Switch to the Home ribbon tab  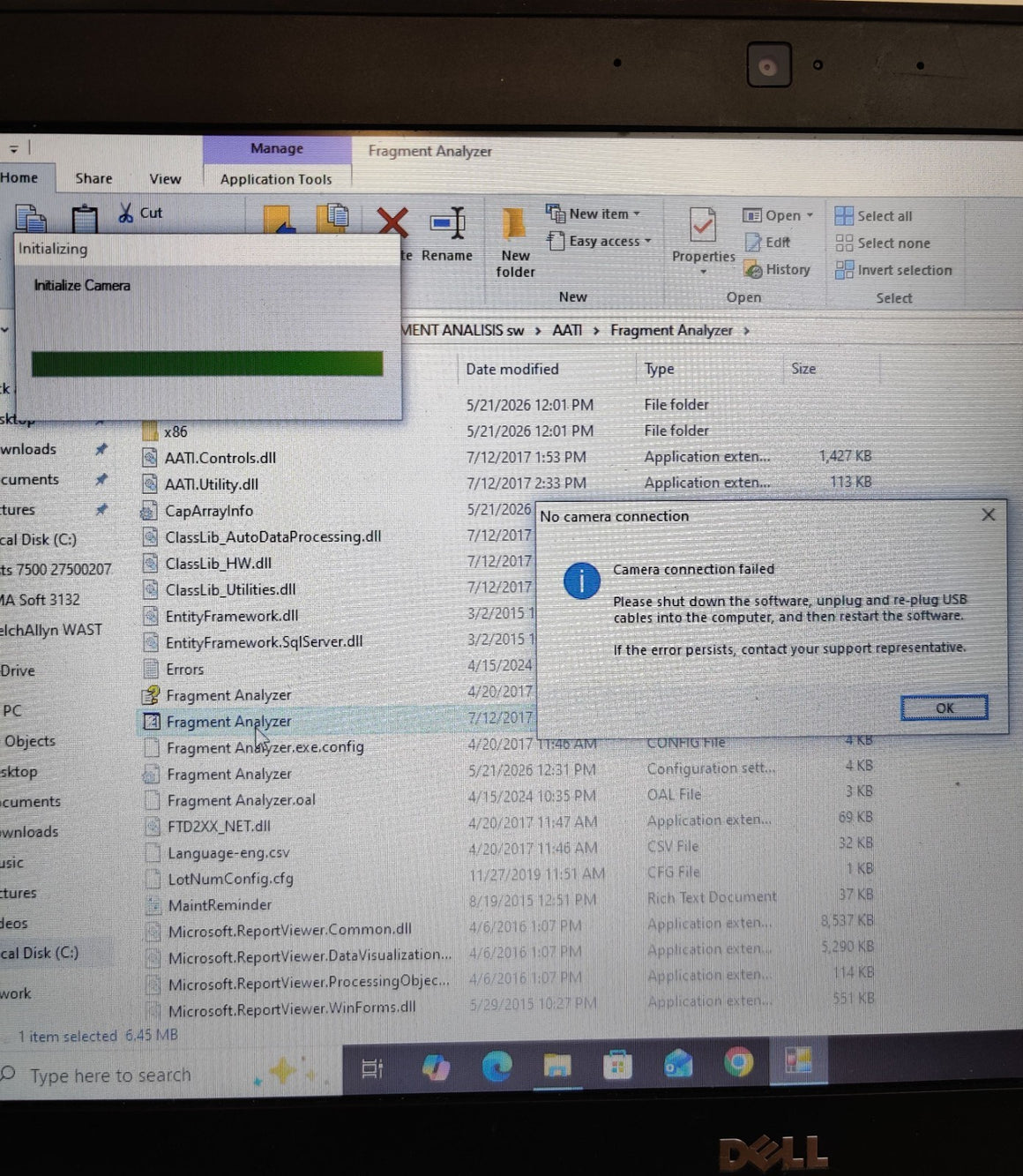click(19, 177)
